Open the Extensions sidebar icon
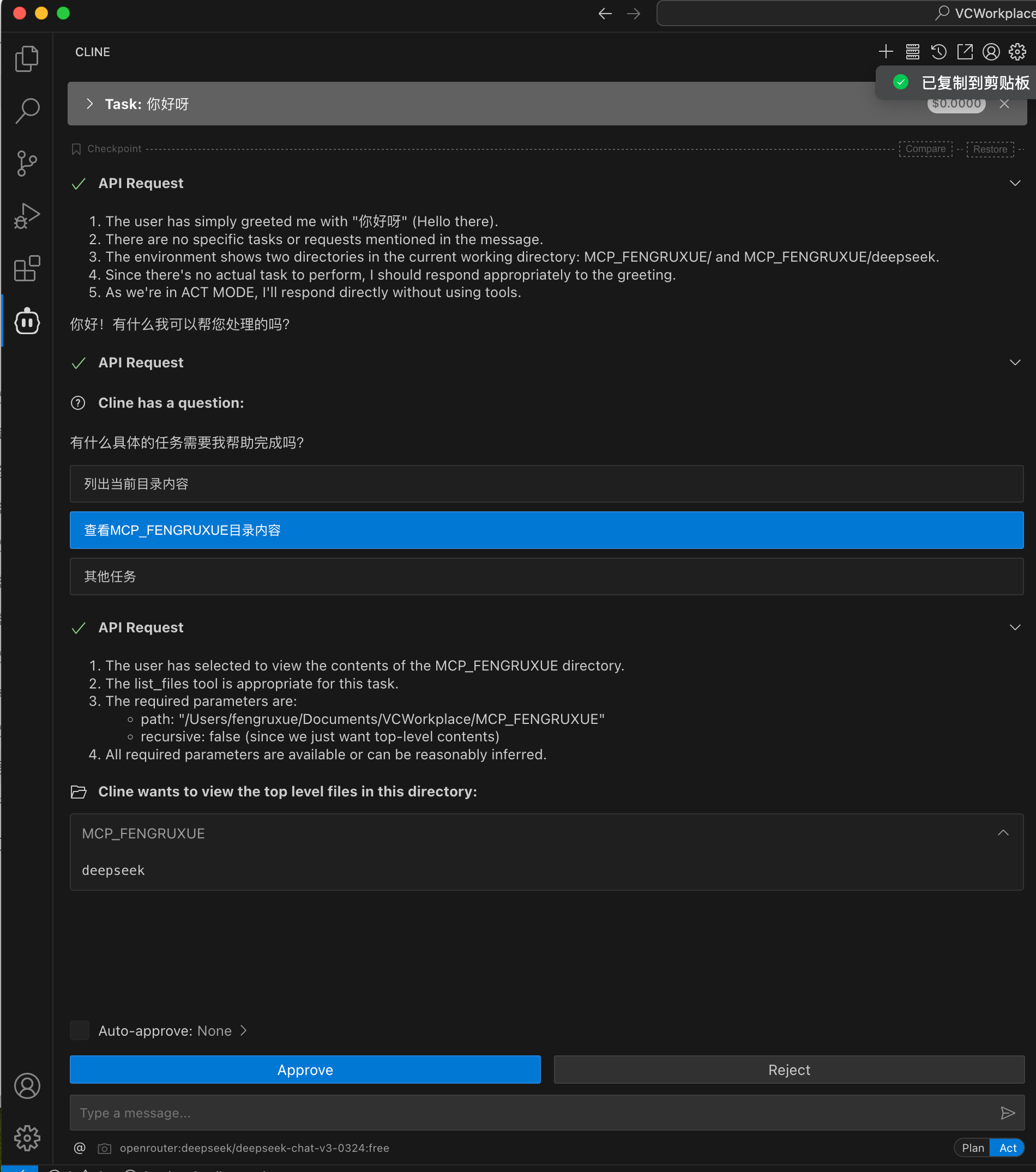 click(26, 268)
